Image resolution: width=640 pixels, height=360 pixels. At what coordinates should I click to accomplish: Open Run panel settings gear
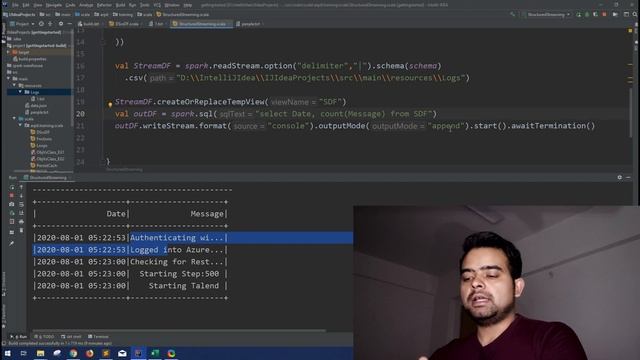[620, 178]
